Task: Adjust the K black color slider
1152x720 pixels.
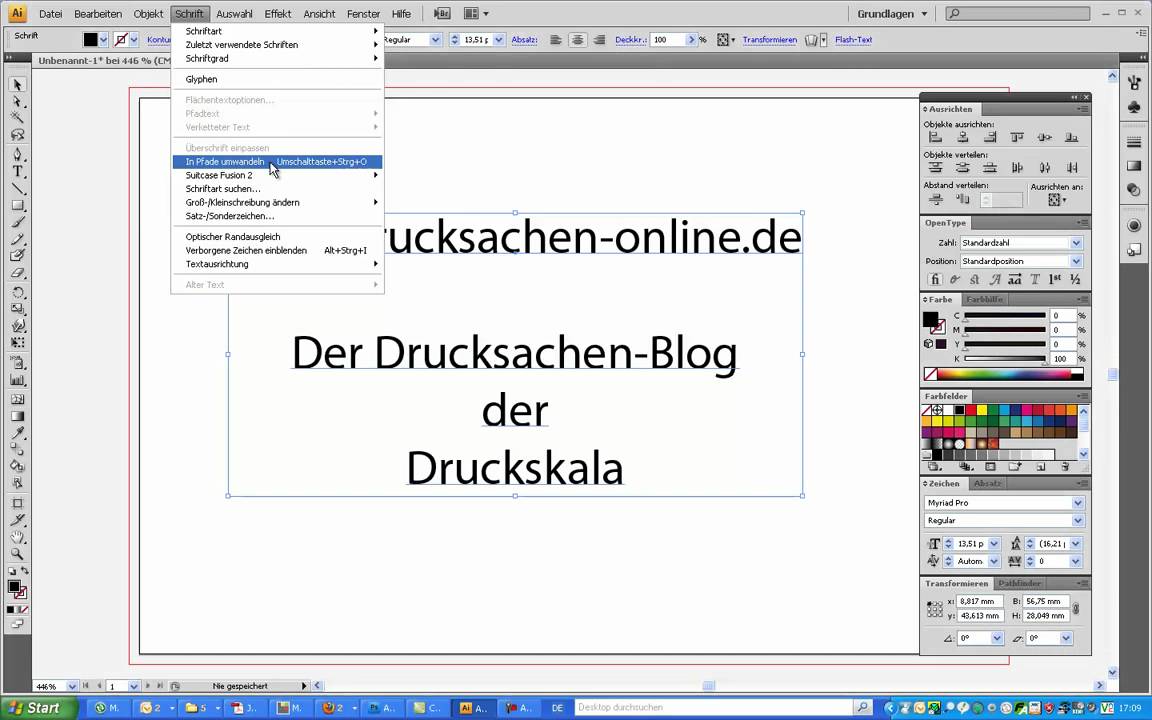Action: point(1004,359)
